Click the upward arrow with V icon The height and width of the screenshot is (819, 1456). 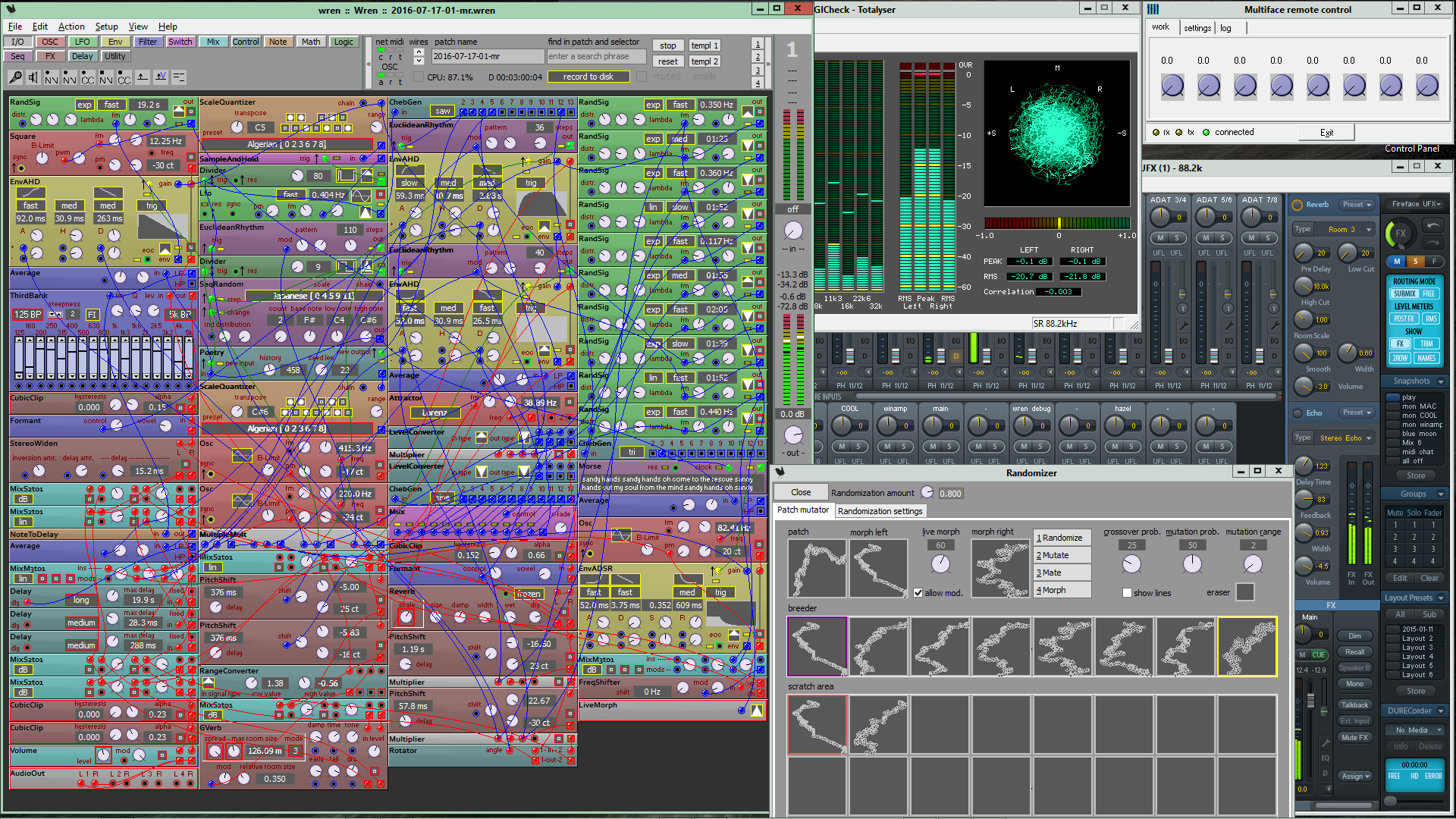tap(161, 77)
